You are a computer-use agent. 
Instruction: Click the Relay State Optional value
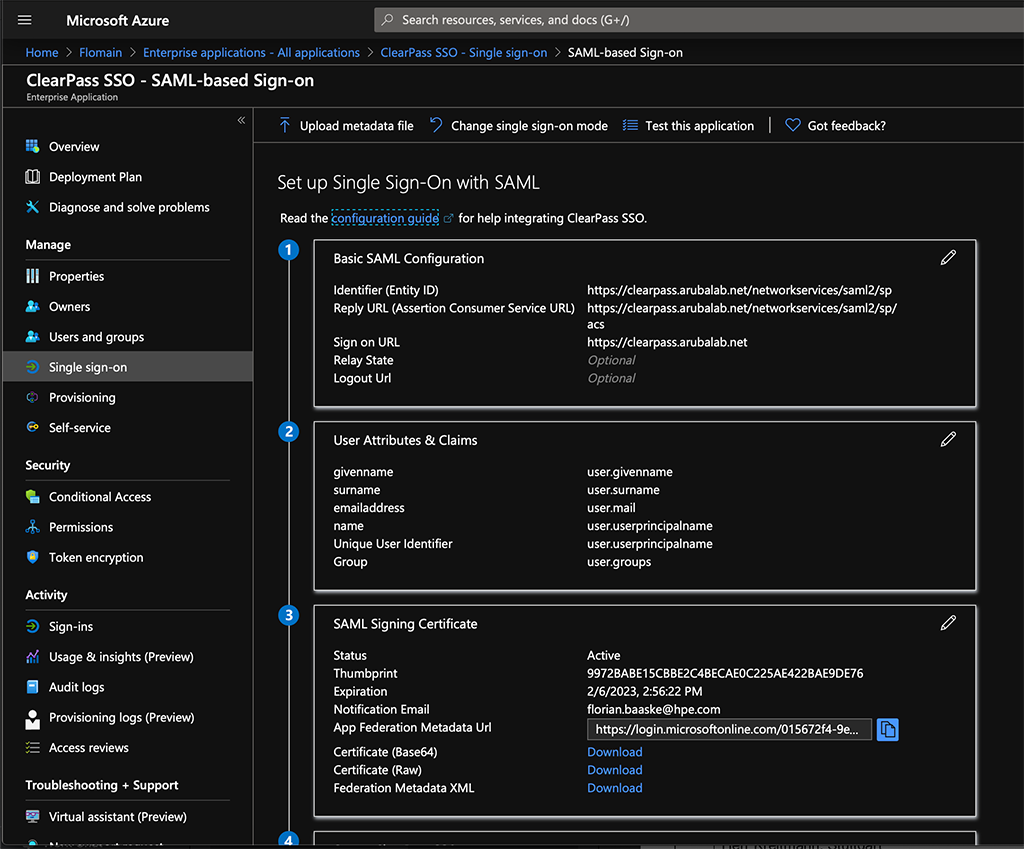[611, 360]
